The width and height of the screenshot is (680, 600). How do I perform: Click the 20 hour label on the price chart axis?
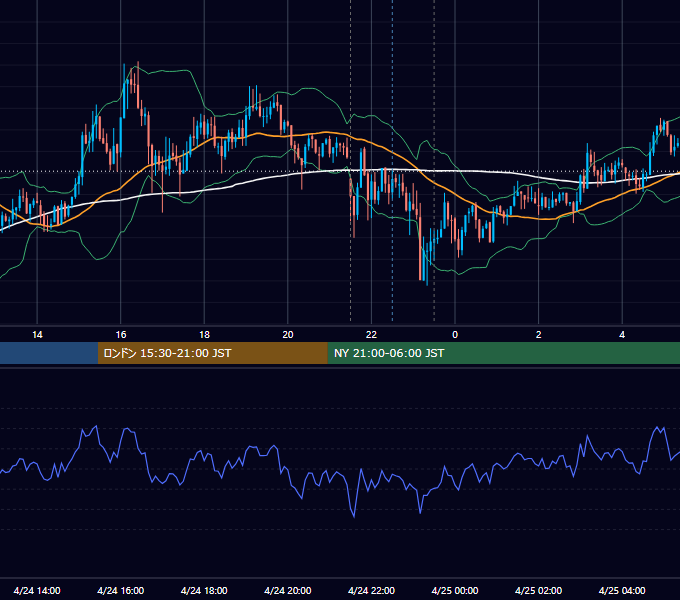288,335
